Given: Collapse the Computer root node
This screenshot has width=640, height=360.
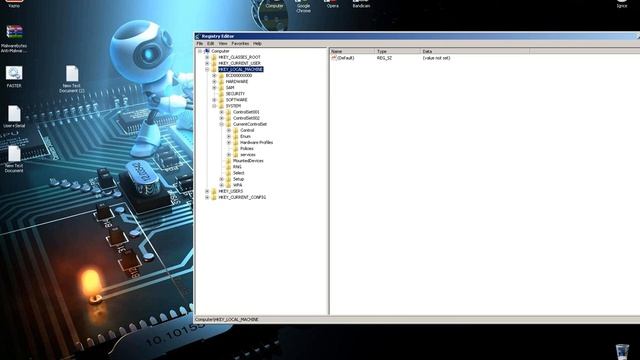Looking at the screenshot, I should click(200, 51).
